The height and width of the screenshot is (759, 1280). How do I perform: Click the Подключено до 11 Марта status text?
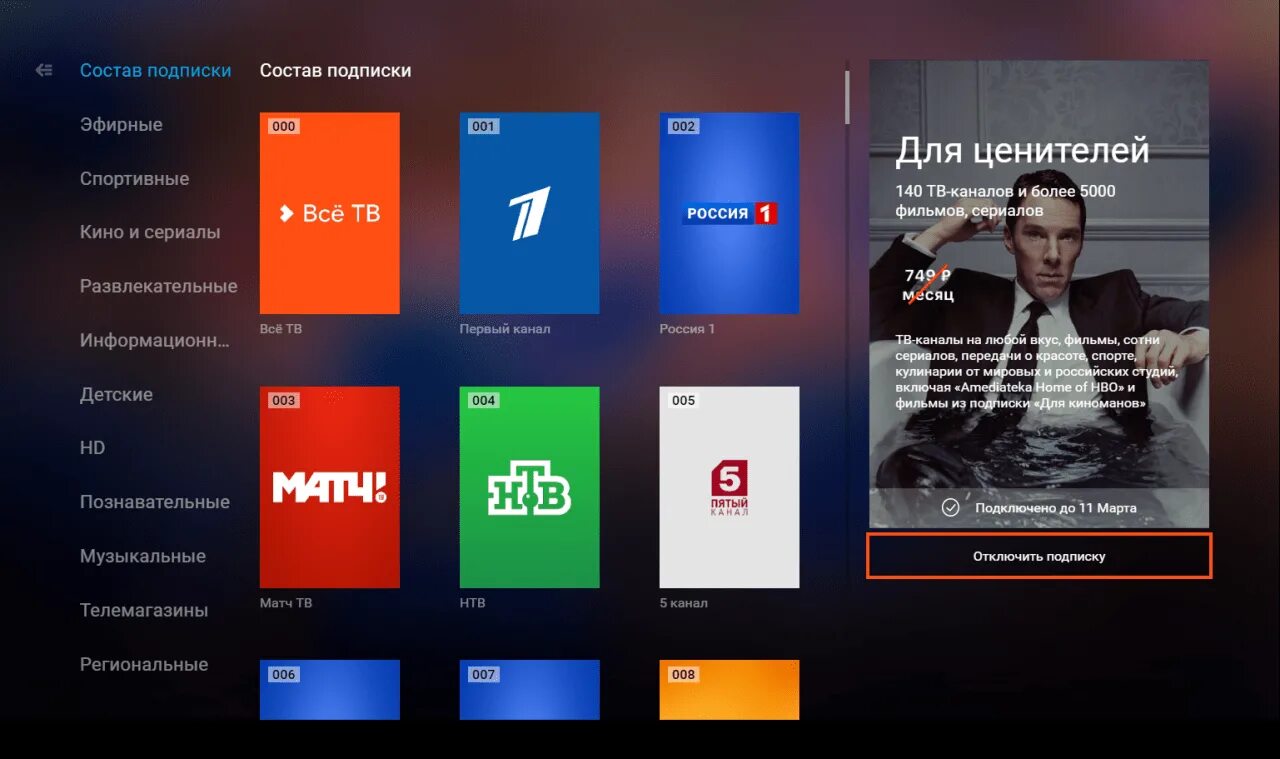click(1056, 508)
